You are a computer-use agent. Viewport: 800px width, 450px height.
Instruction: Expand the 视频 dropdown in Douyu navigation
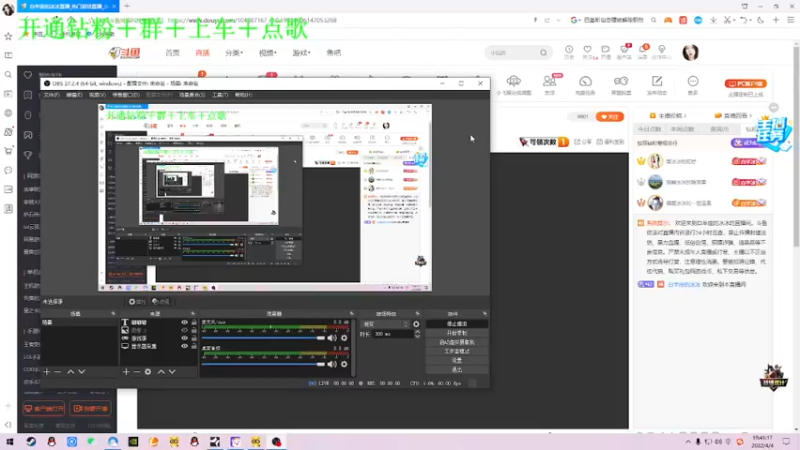pos(267,53)
